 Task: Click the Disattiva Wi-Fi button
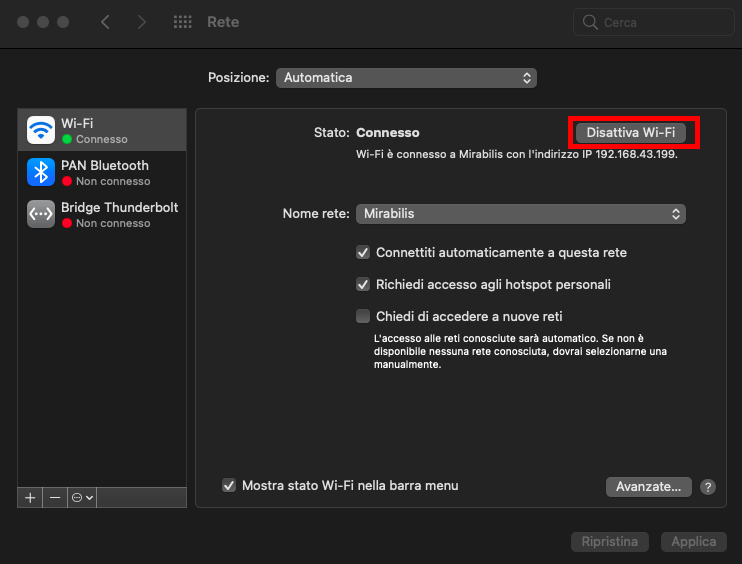point(631,133)
